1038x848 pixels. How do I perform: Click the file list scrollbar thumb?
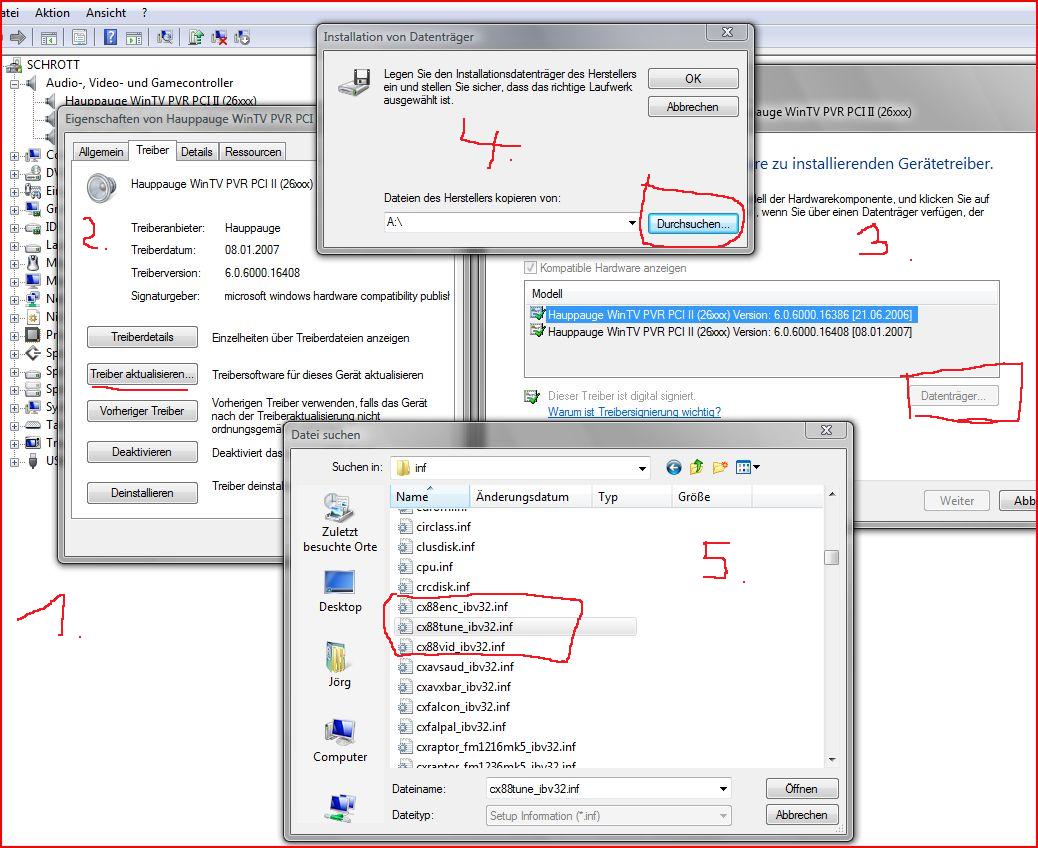click(832, 557)
